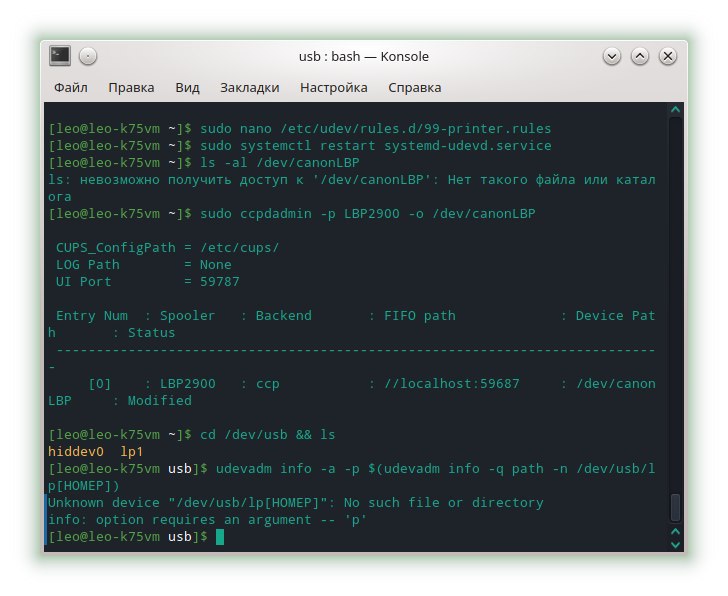Click scrollbar up arrow near bottom
The image size is (728, 596).
click(x=676, y=531)
